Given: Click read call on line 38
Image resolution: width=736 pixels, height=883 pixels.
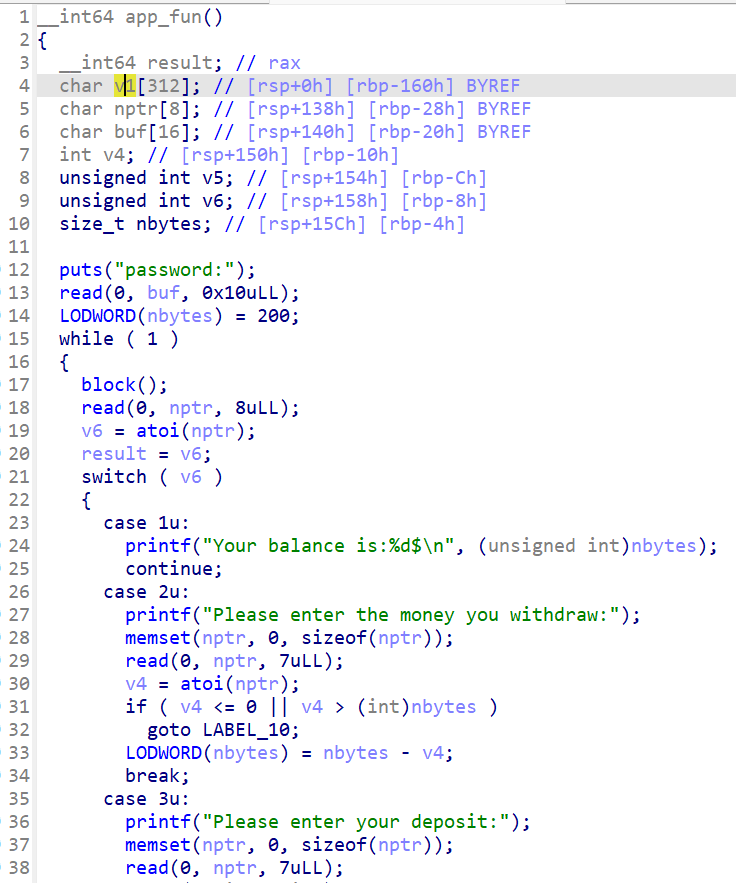Looking at the screenshot, I should coord(148,868).
